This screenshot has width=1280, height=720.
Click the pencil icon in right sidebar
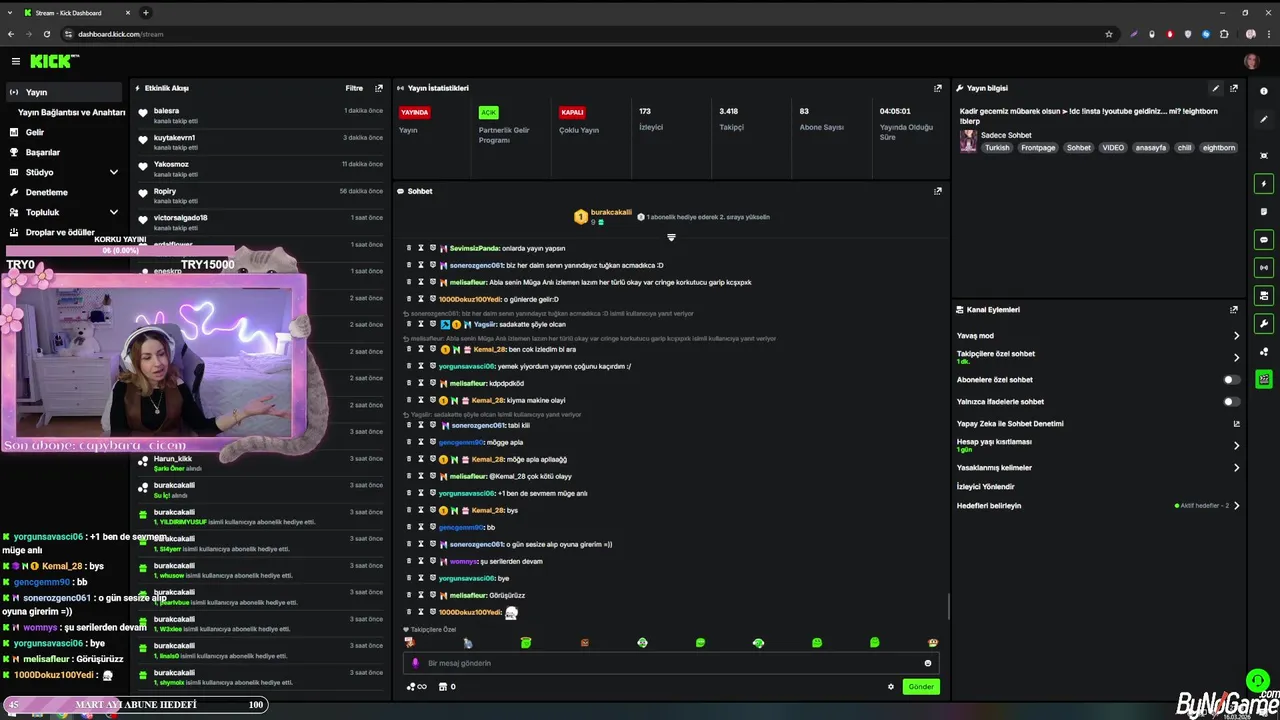click(1264, 119)
